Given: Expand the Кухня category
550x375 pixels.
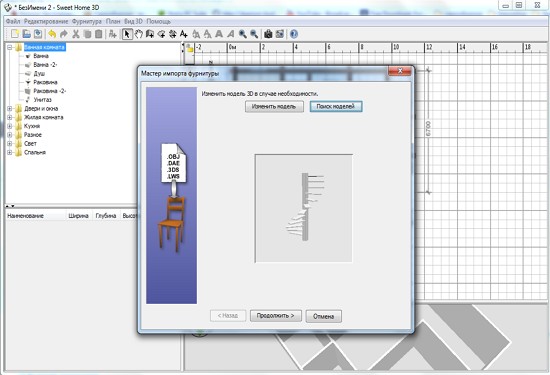Looking at the screenshot, I should 10,126.
